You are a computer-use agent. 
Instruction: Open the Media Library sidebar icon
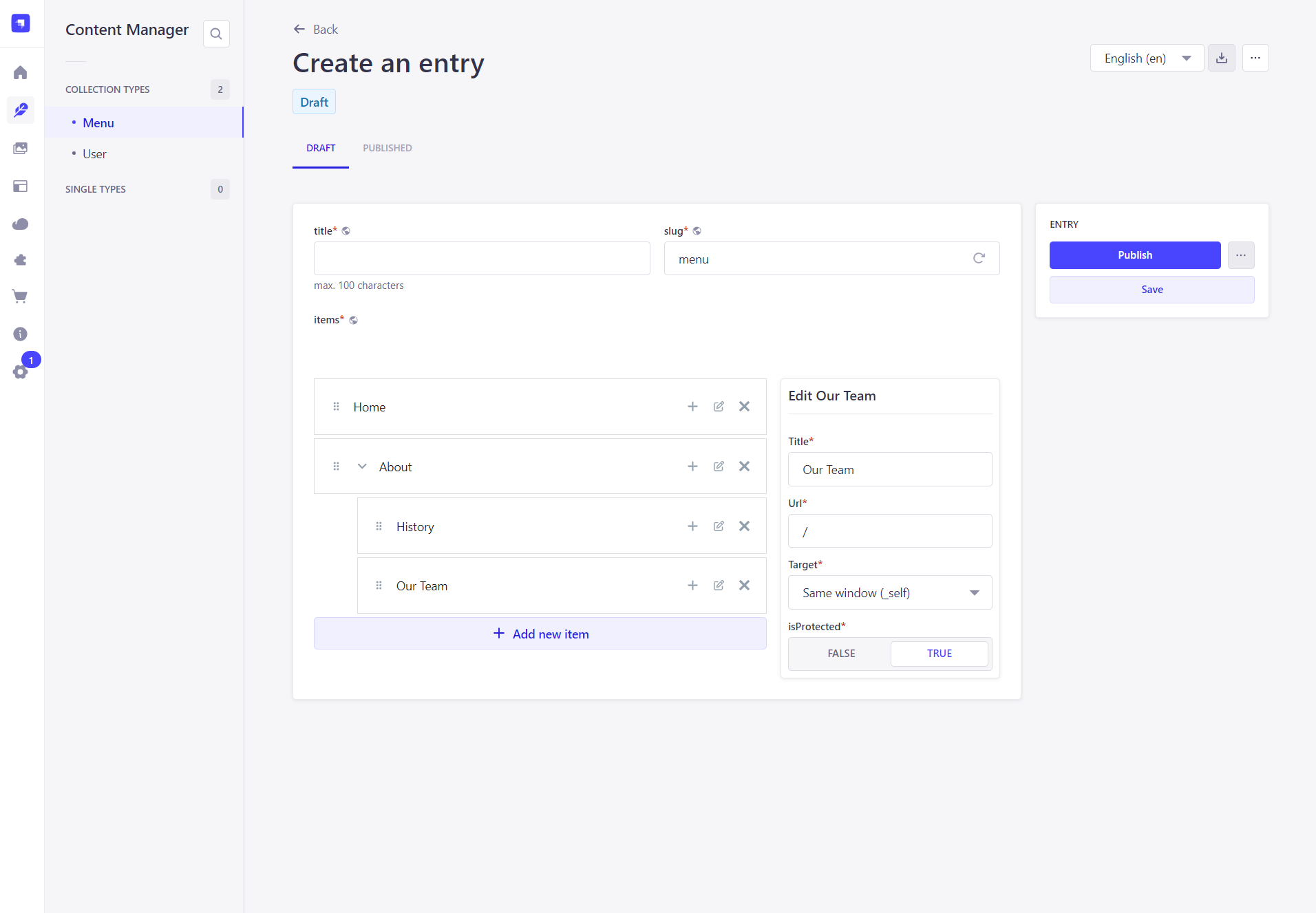[x=21, y=149]
